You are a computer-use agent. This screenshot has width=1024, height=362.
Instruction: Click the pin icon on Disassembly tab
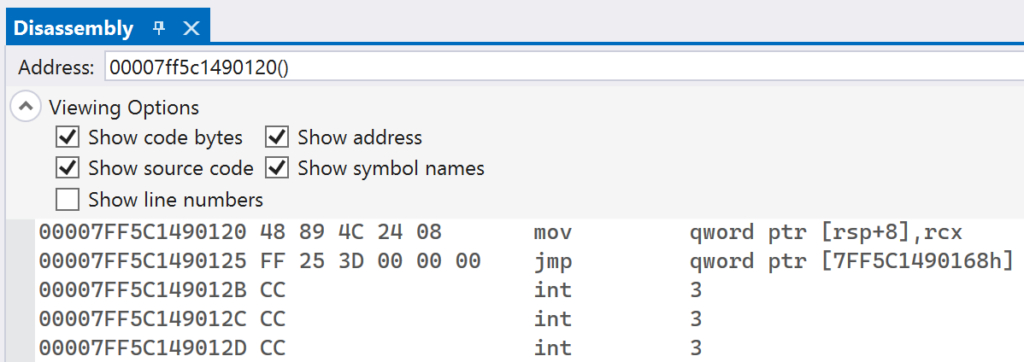(x=159, y=28)
